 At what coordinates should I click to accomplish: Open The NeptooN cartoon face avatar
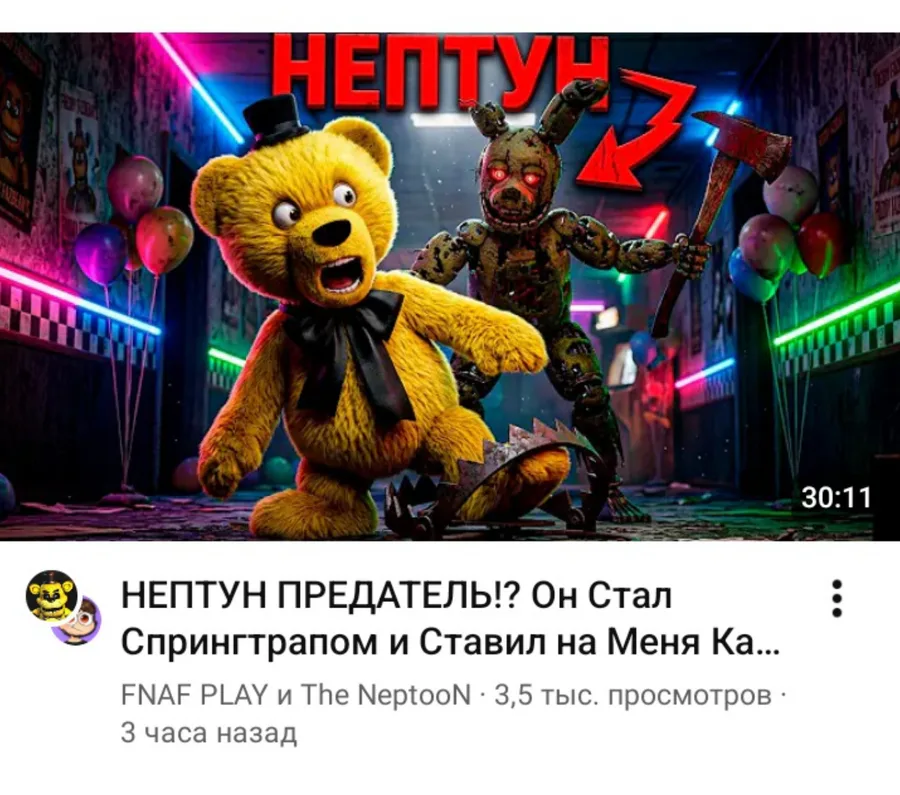79,621
